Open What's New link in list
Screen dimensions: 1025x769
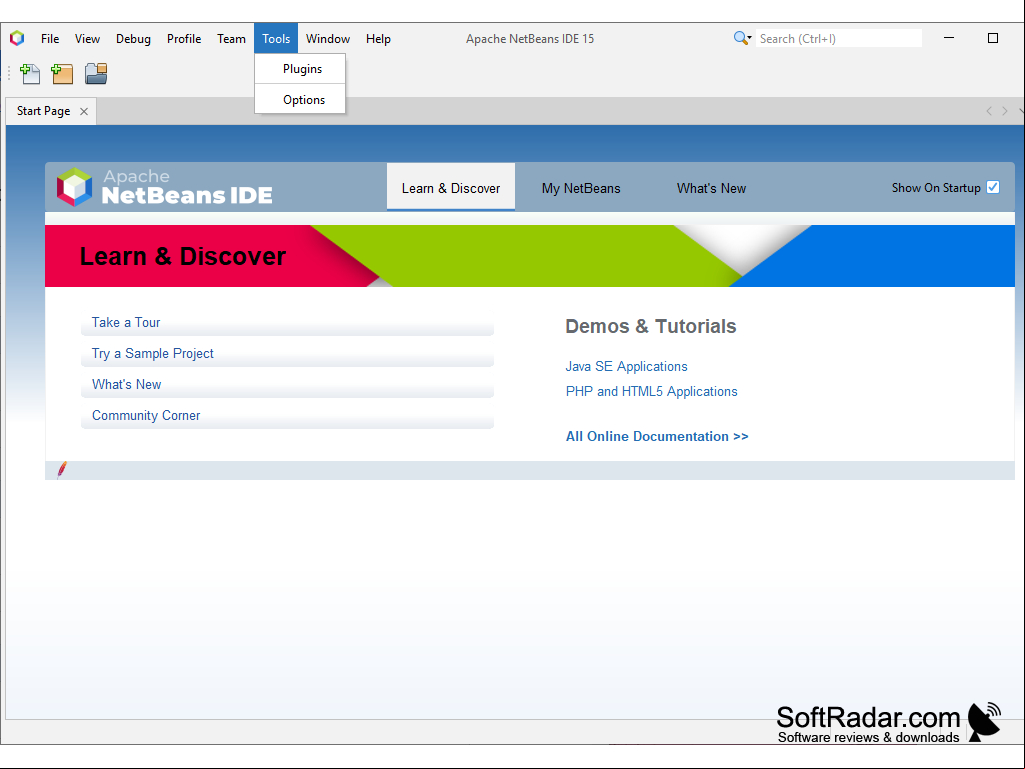tap(126, 384)
